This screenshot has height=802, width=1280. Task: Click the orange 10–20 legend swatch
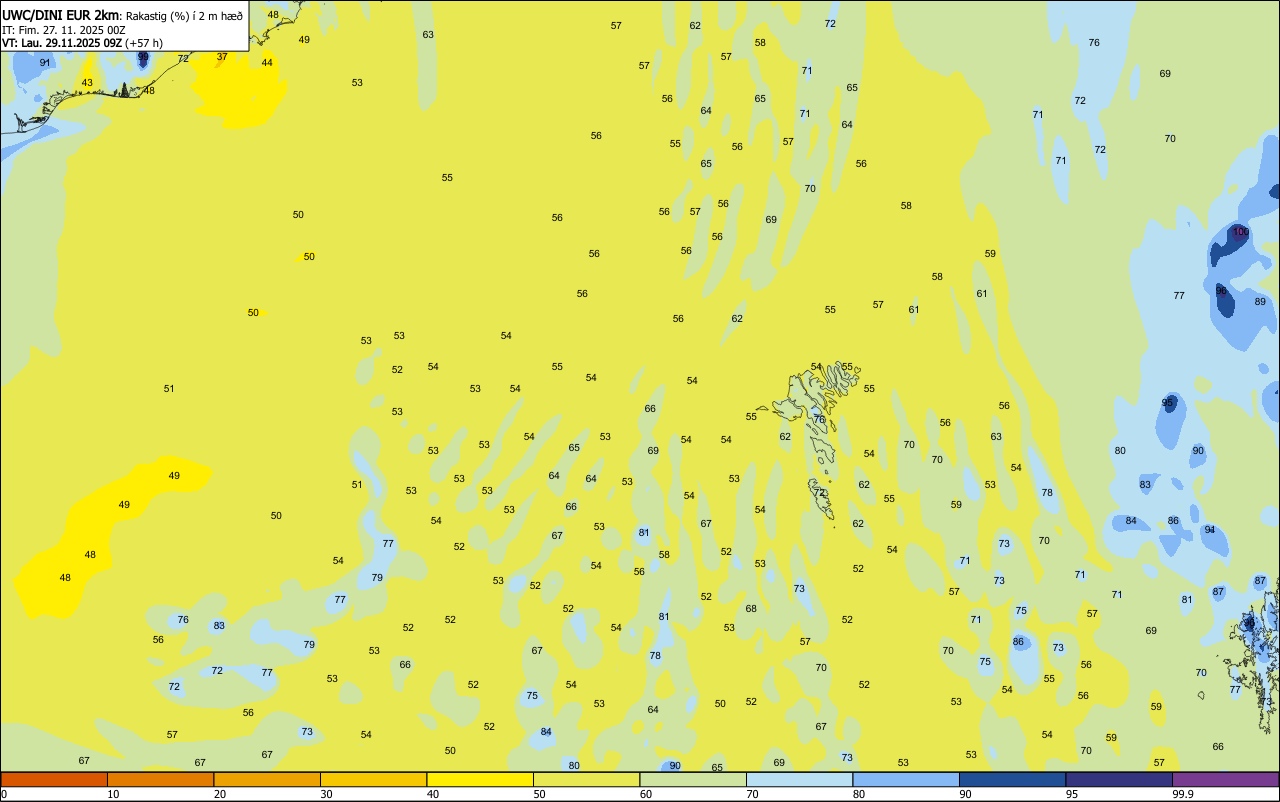point(160,779)
